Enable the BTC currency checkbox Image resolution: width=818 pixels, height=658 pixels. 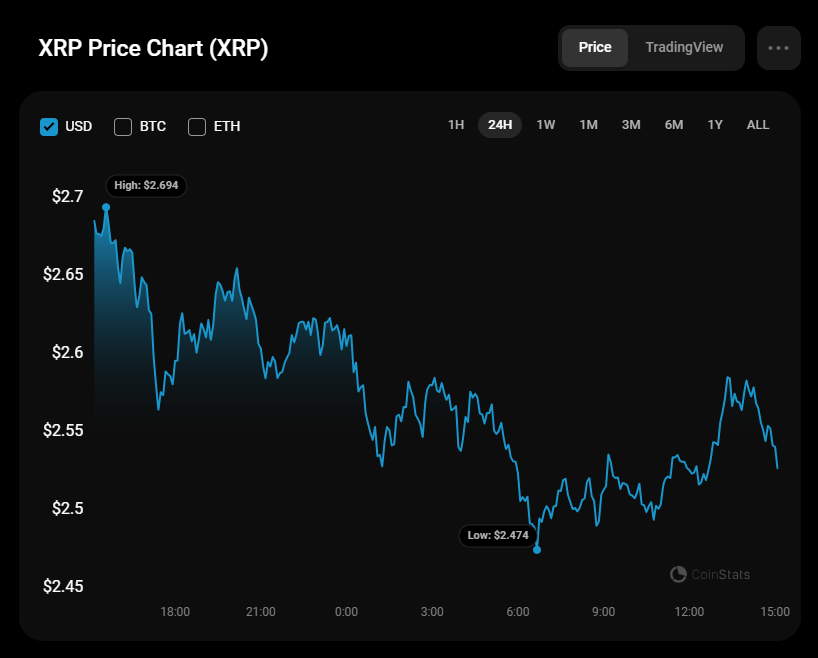click(x=123, y=126)
